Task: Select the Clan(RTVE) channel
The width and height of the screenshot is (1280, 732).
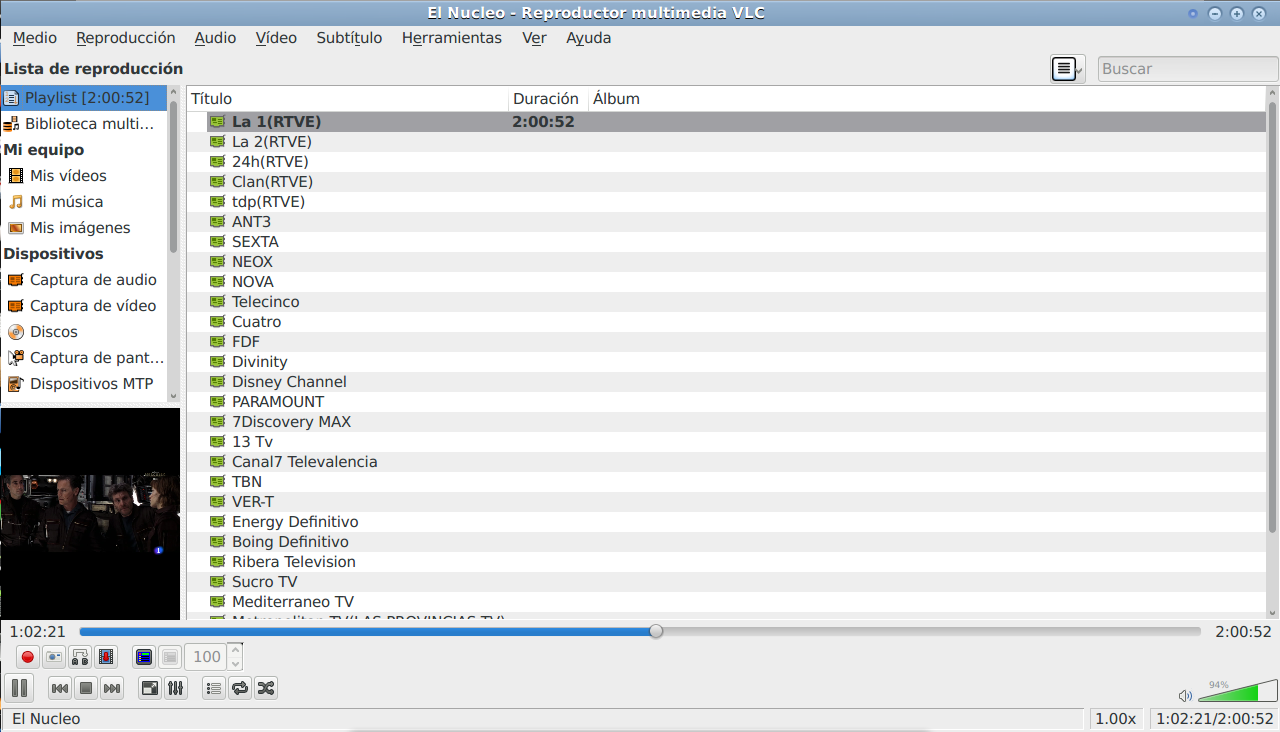Action: pos(736,182)
